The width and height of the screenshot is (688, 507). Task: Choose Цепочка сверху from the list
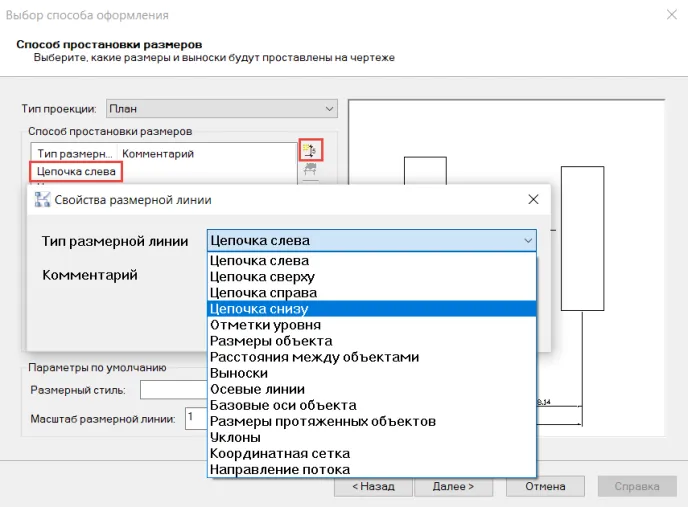click(x=262, y=277)
